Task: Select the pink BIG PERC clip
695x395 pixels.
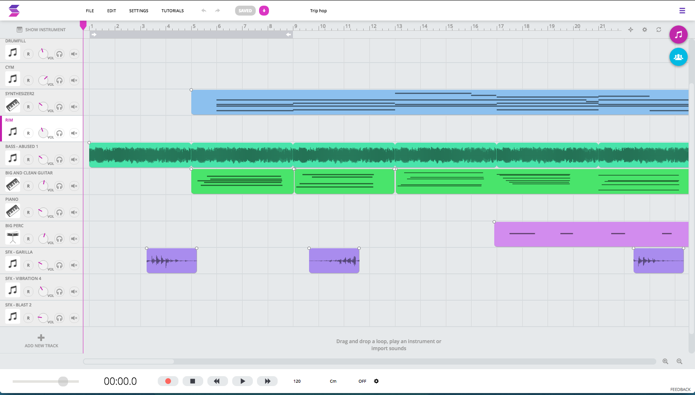Action: coord(591,234)
